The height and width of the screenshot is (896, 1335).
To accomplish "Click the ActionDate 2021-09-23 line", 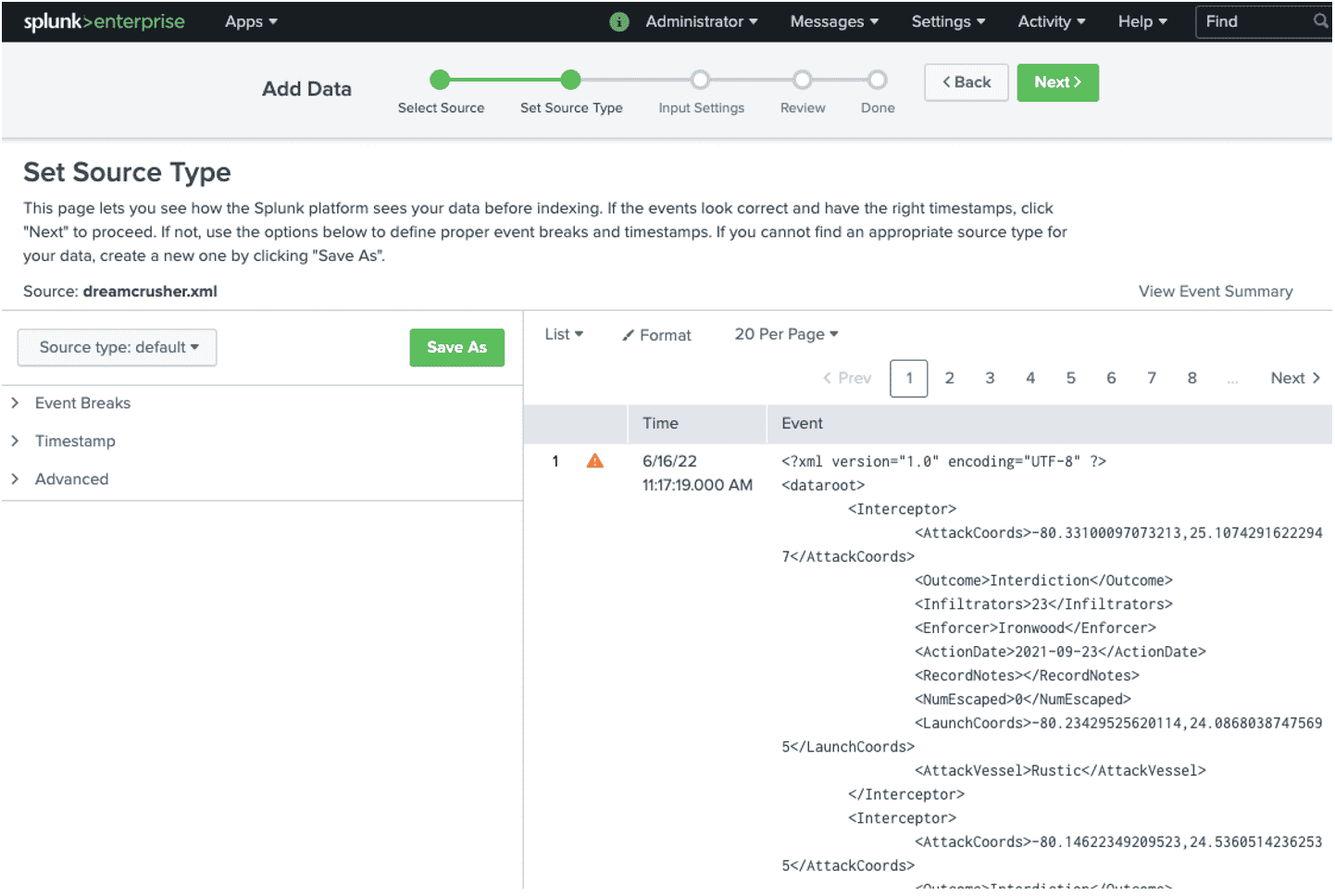I will 1060,652.
